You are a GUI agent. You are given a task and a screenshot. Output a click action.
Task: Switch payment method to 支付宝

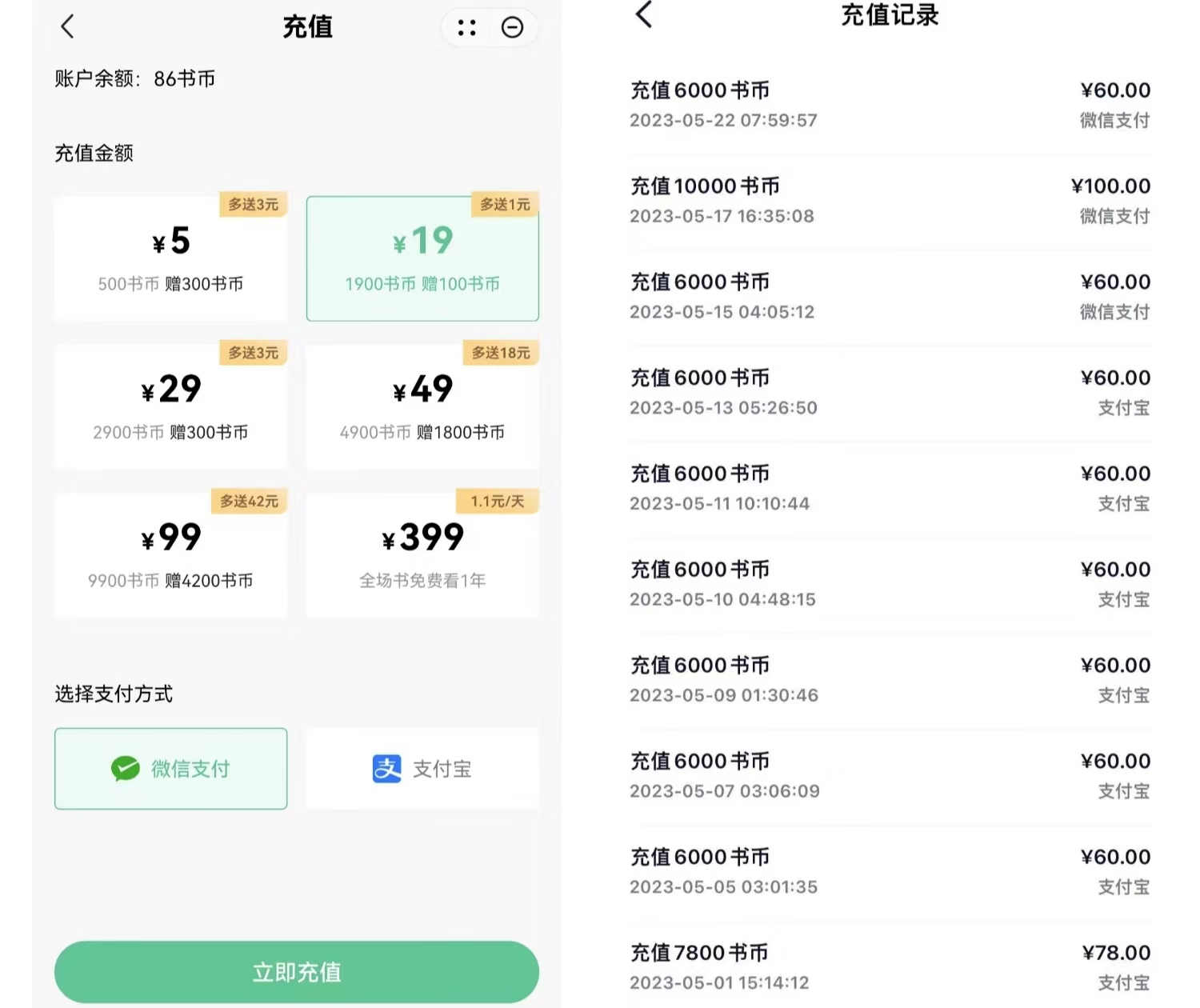coord(422,769)
